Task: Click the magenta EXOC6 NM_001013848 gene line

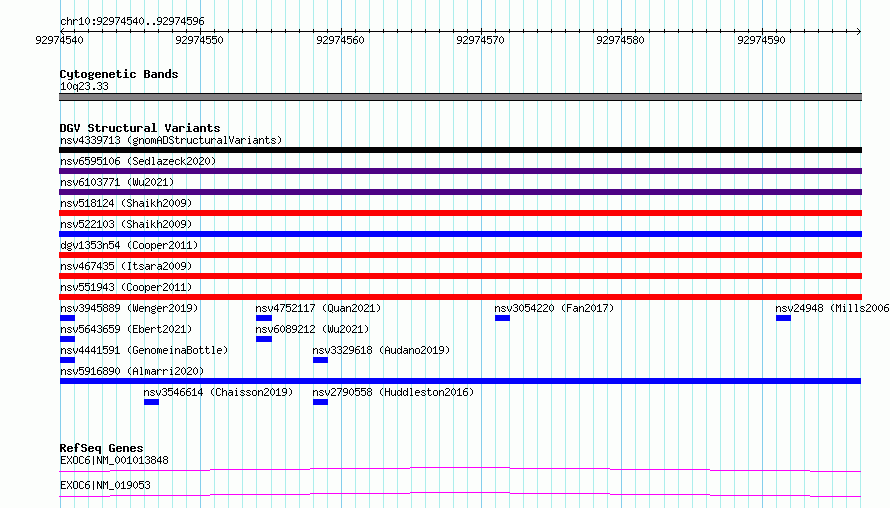Action: tap(460, 469)
